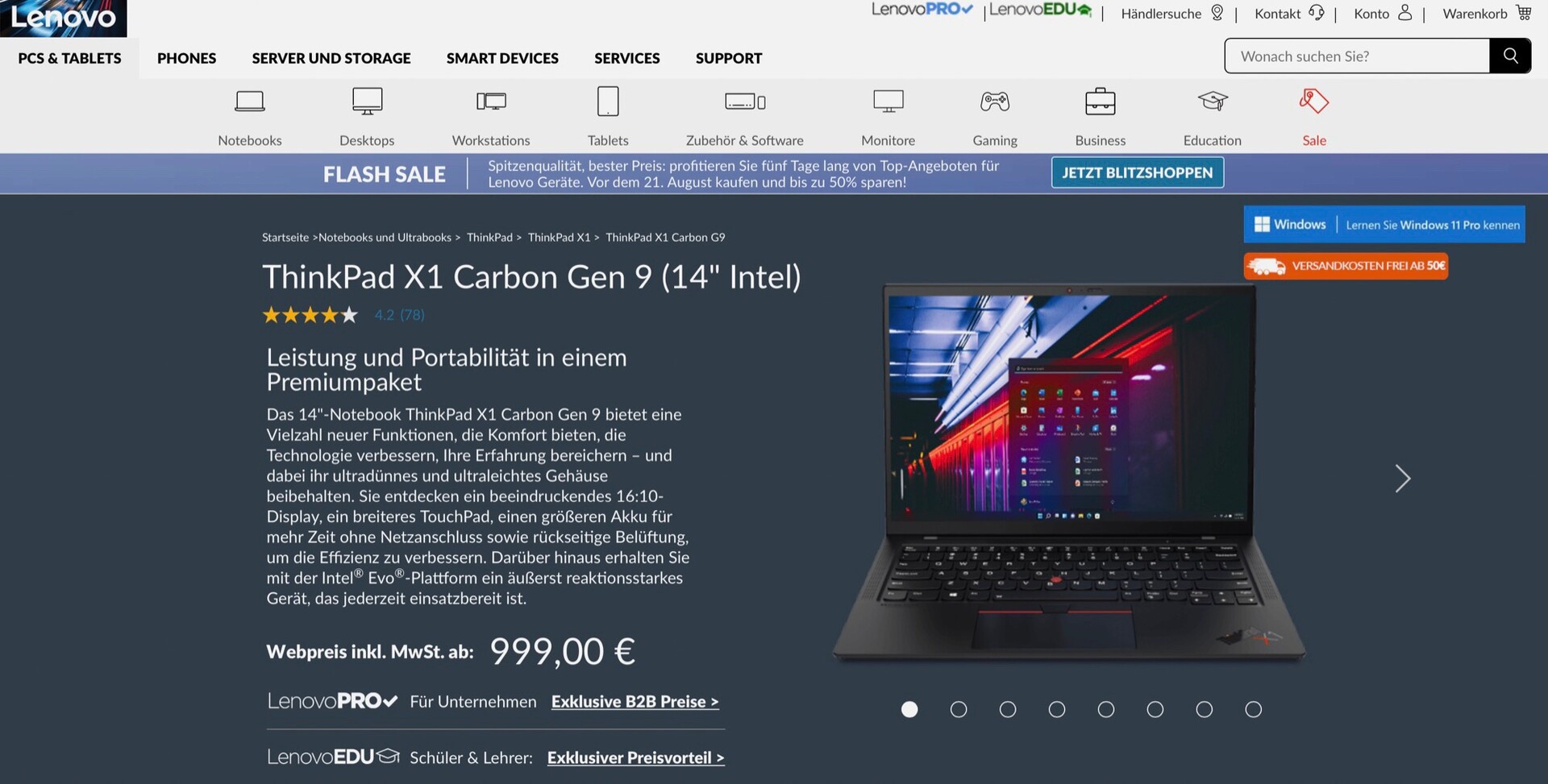Select the Sale tag icon

(1313, 102)
